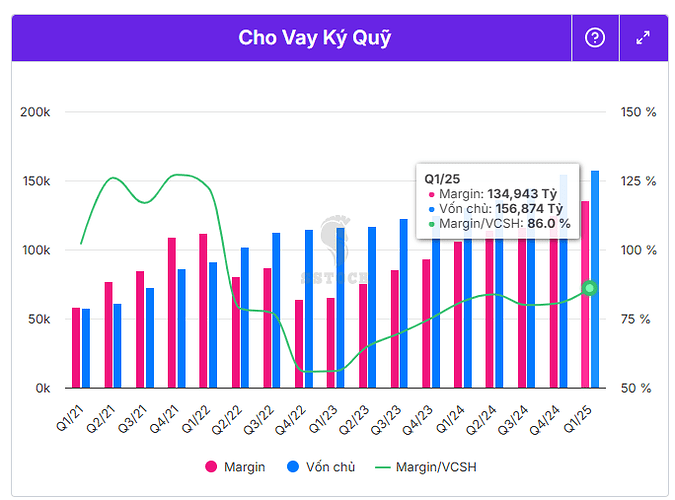Open the help question mark icon
This screenshot has width=675, height=500.
click(595, 38)
